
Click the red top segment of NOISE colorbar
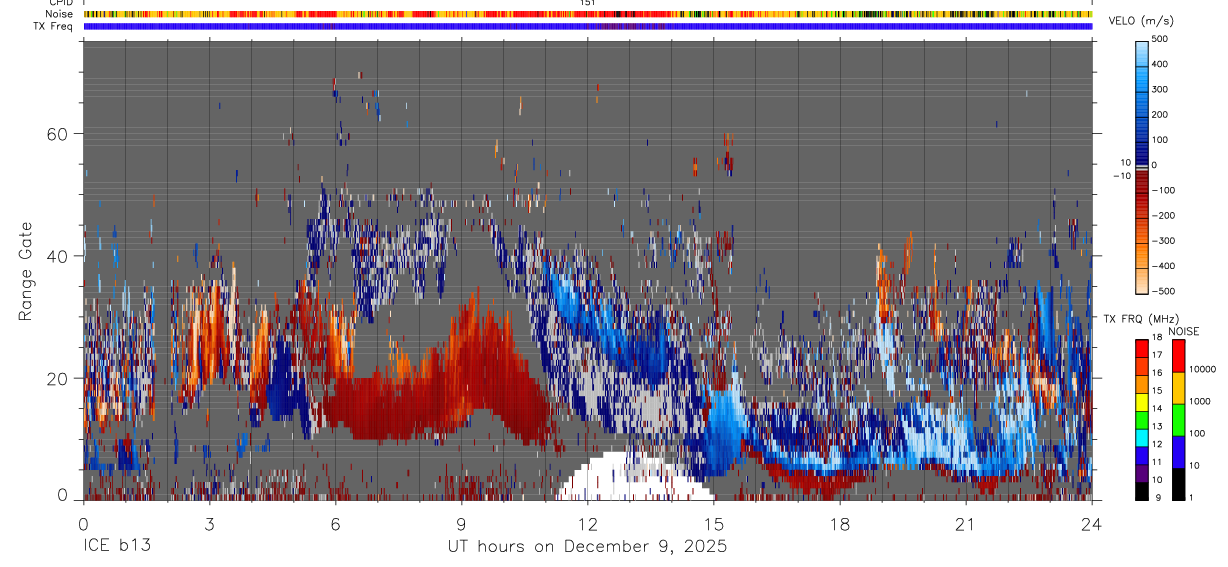1178,356
